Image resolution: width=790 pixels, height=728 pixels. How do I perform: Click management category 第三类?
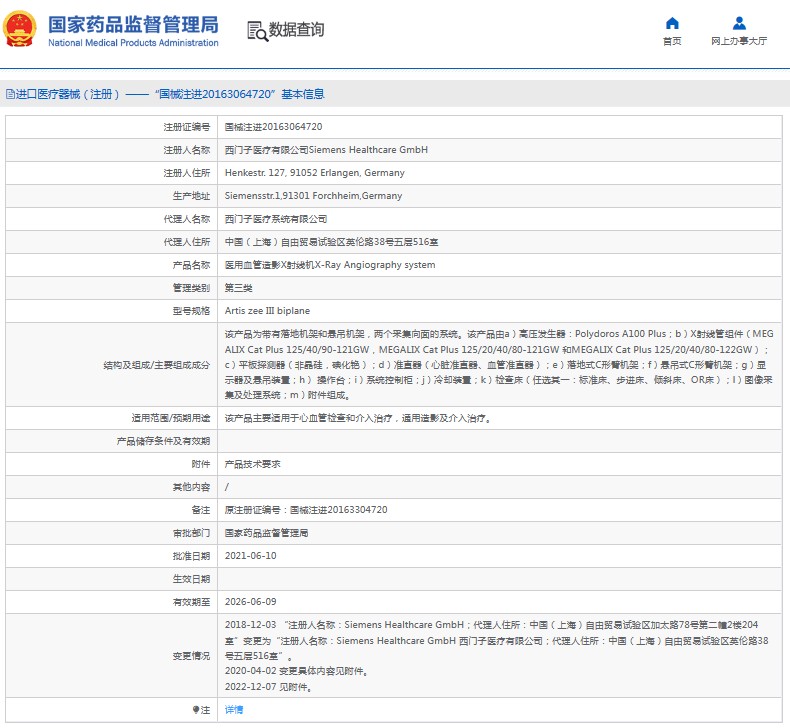[238, 288]
